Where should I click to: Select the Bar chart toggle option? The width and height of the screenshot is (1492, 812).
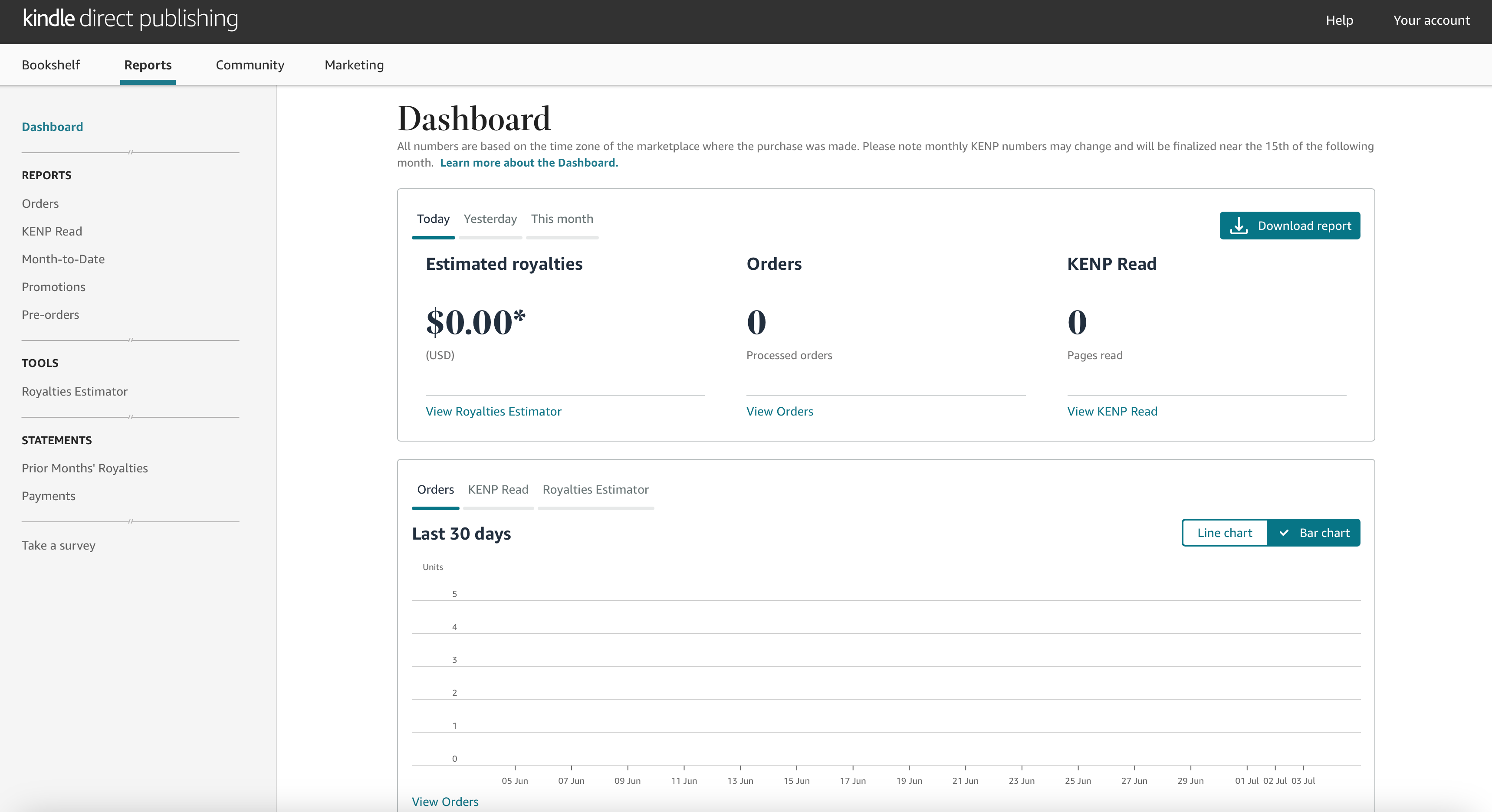pyautogui.click(x=1313, y=533)
